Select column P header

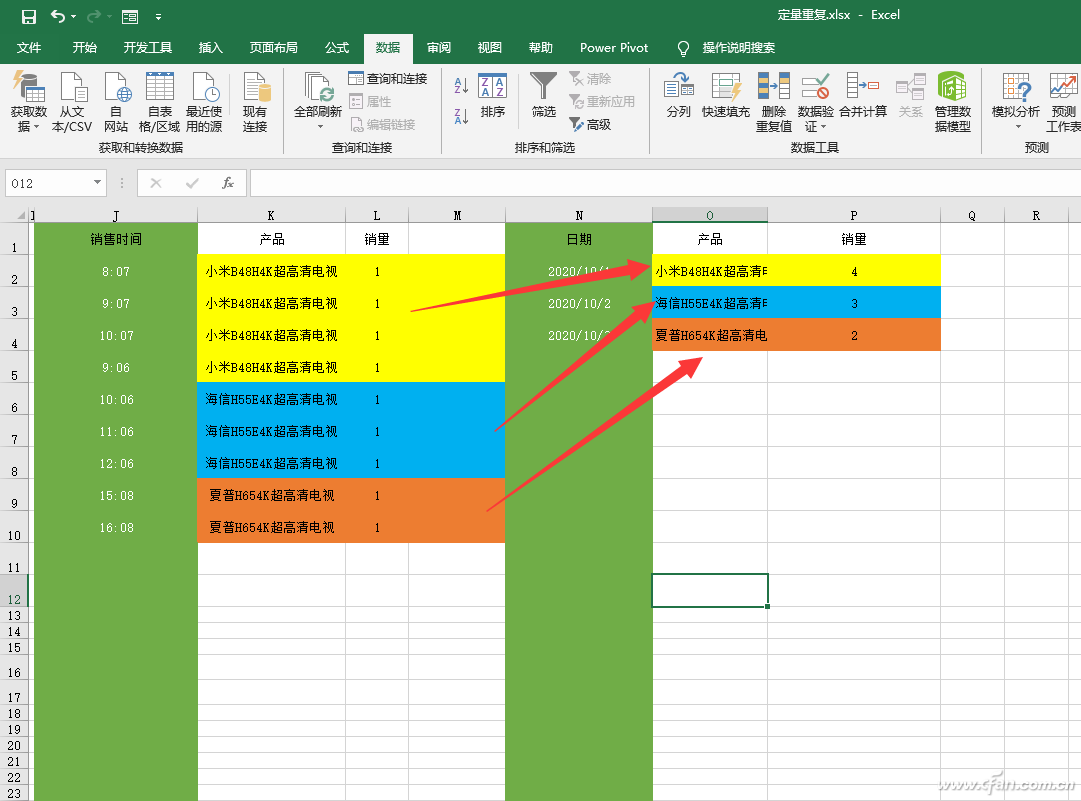tap(853, 215)
